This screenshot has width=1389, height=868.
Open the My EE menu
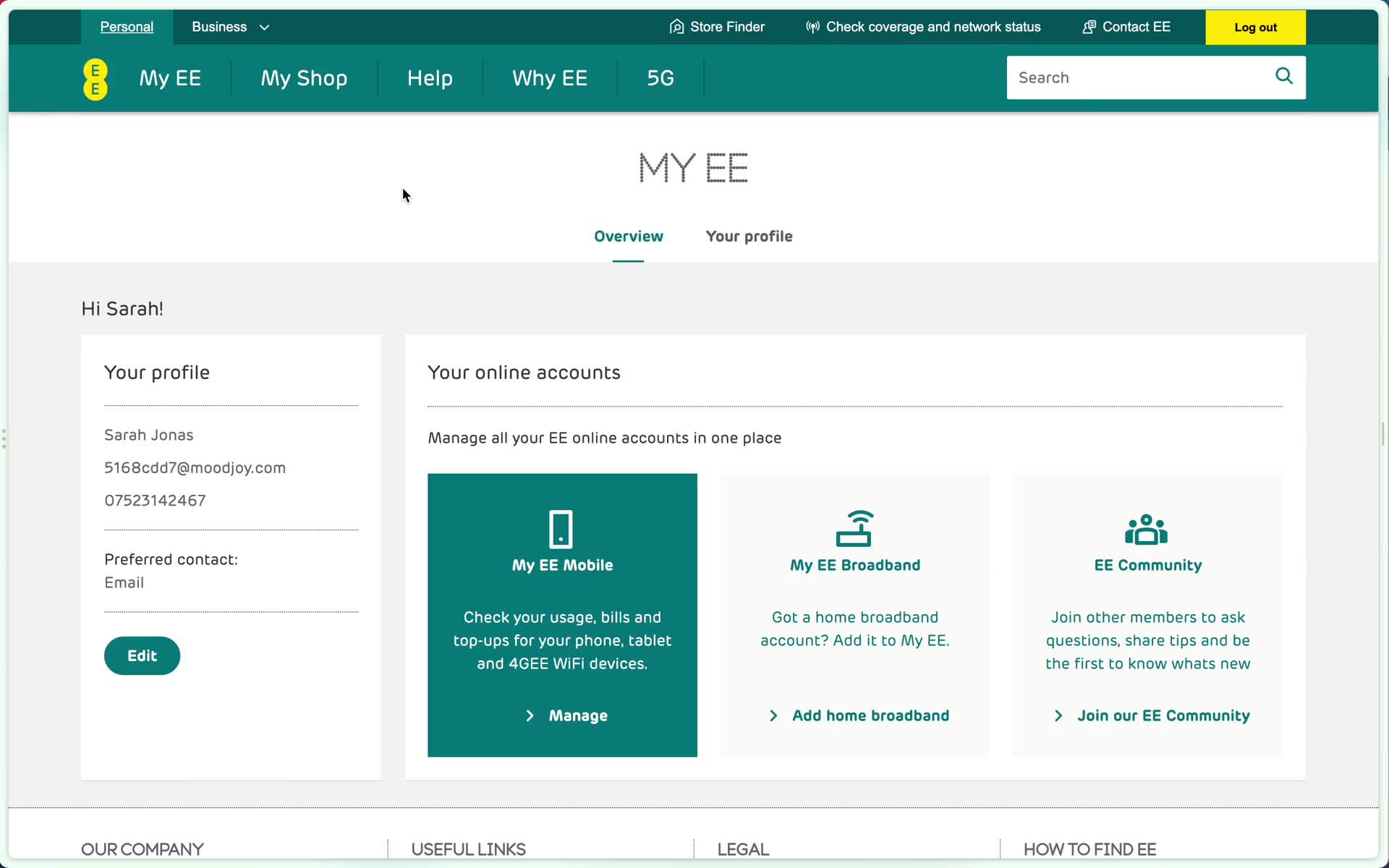170,78
